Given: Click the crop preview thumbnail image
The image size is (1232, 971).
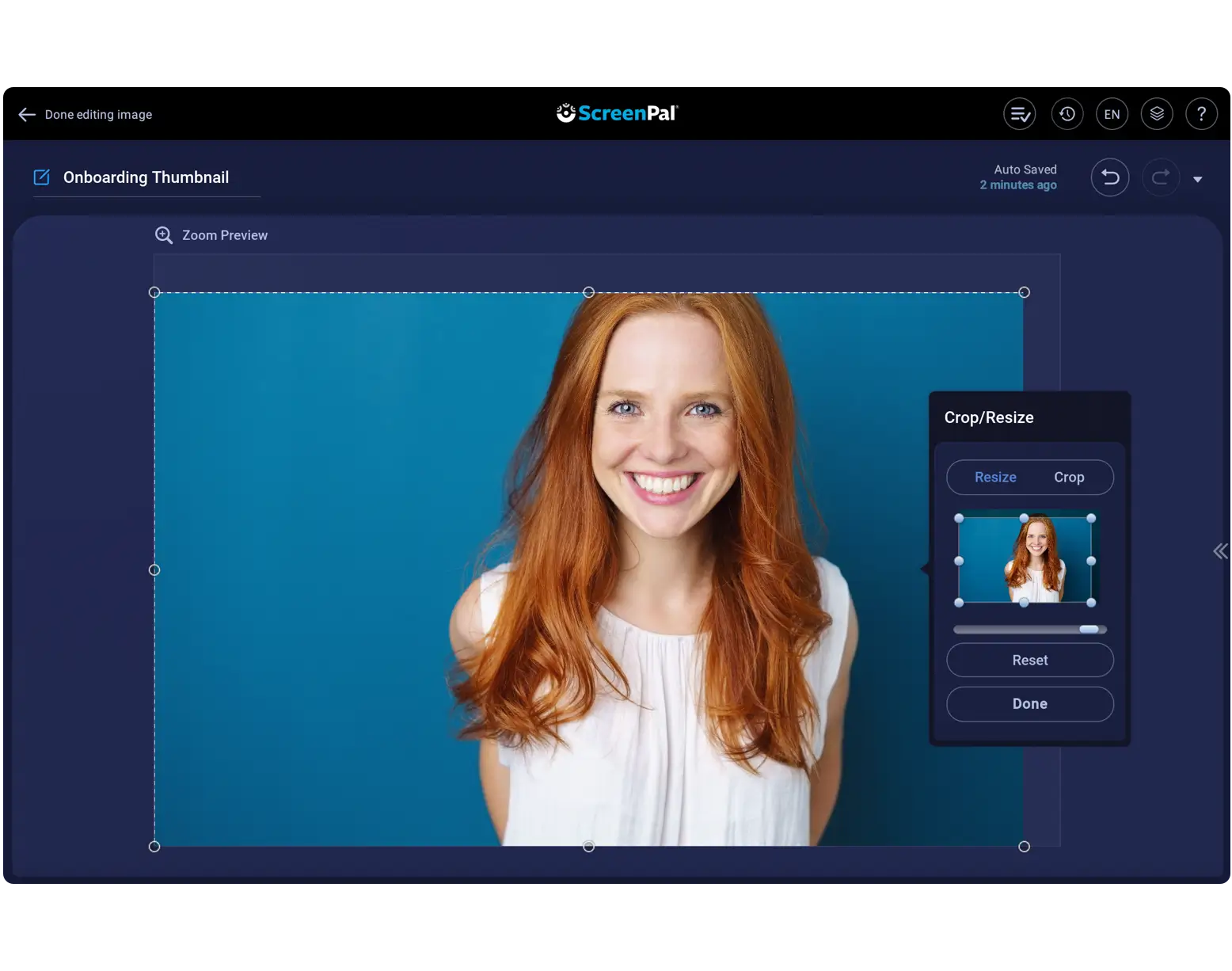Looking at the screenshot, I should (1025, 560).
